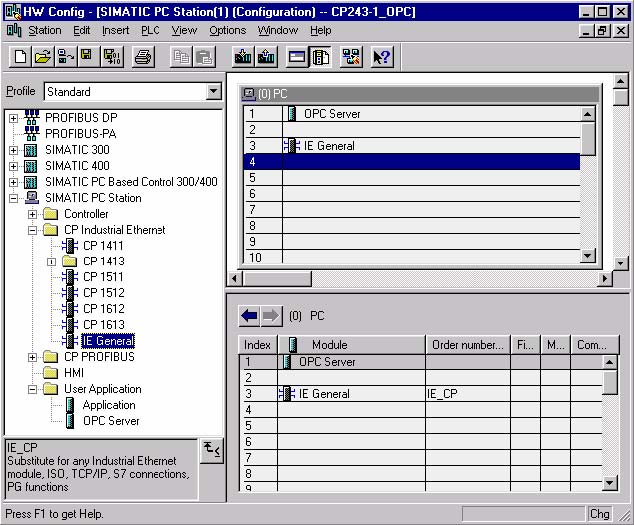Click the Open online station icon
634x525 pixels.
tap(65, 57)
